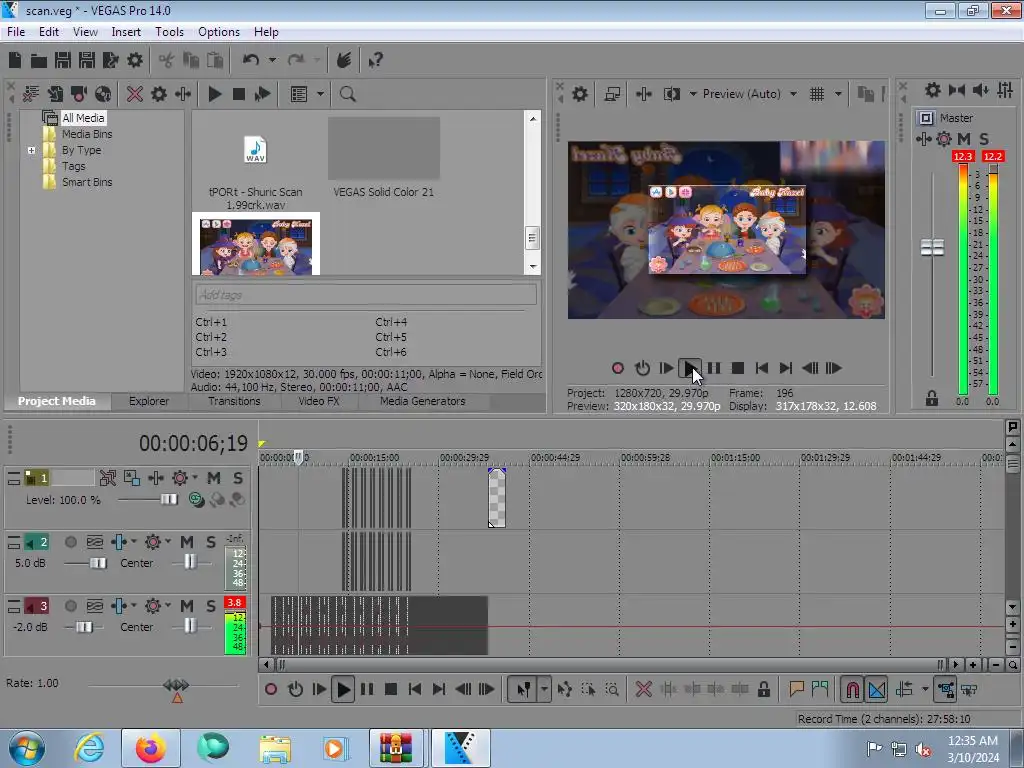Open the Undo history dropdown arrow
This screenshot has width=1024, height=768.
click(272, 61)
